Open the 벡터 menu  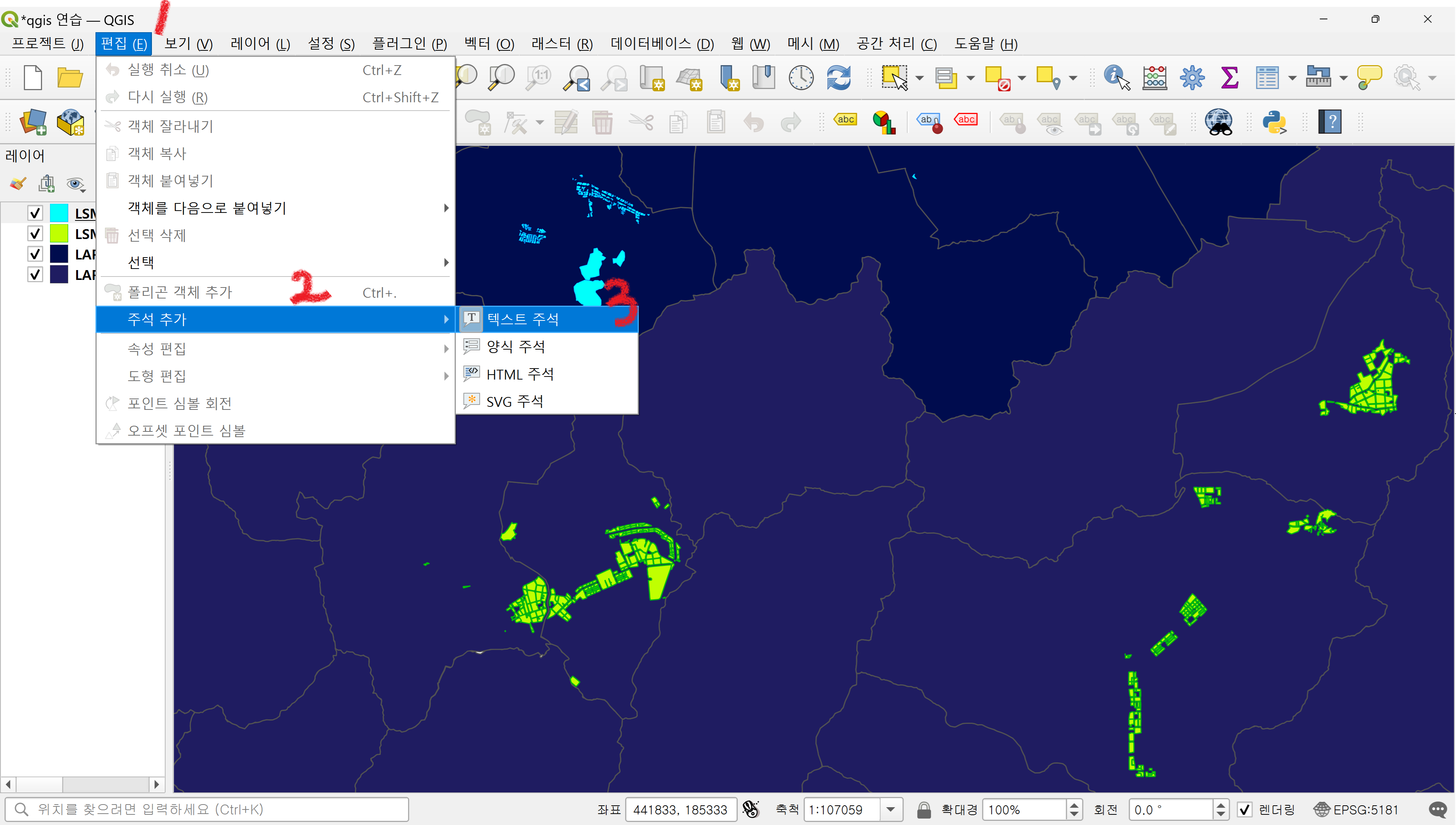pyautogui.click(x=488, y=44)
